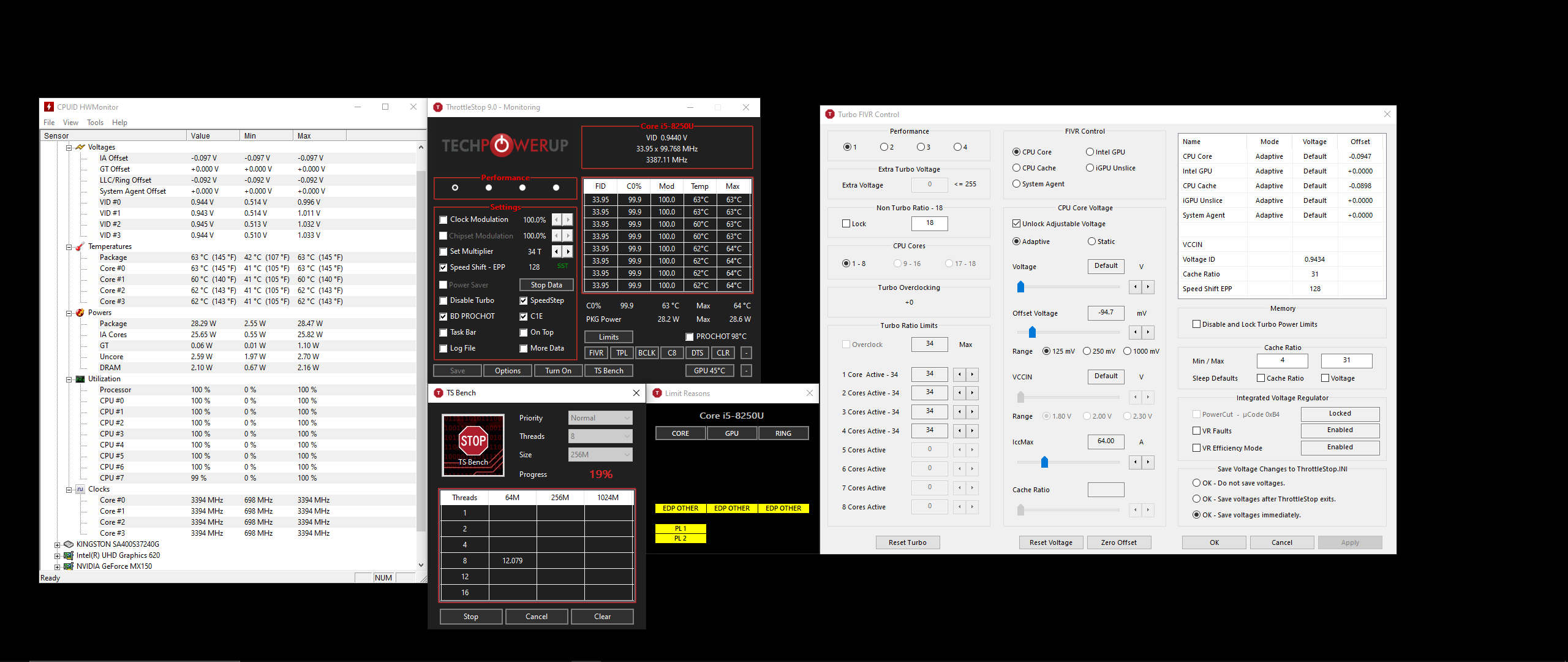Screen dimensions: 1568x662
Task: Click the Powers flame icon in HWMonitor
Action: 80,313
